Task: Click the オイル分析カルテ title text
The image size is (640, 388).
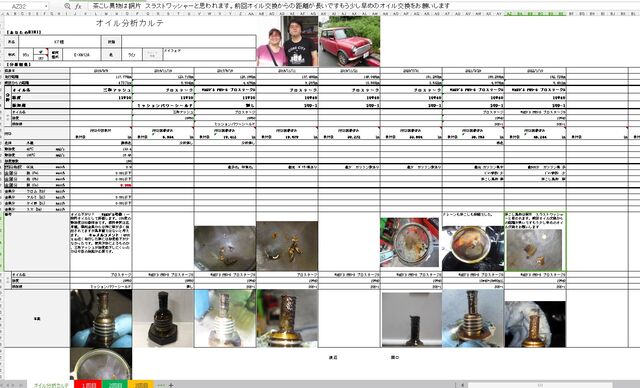Action: (130, 23)
